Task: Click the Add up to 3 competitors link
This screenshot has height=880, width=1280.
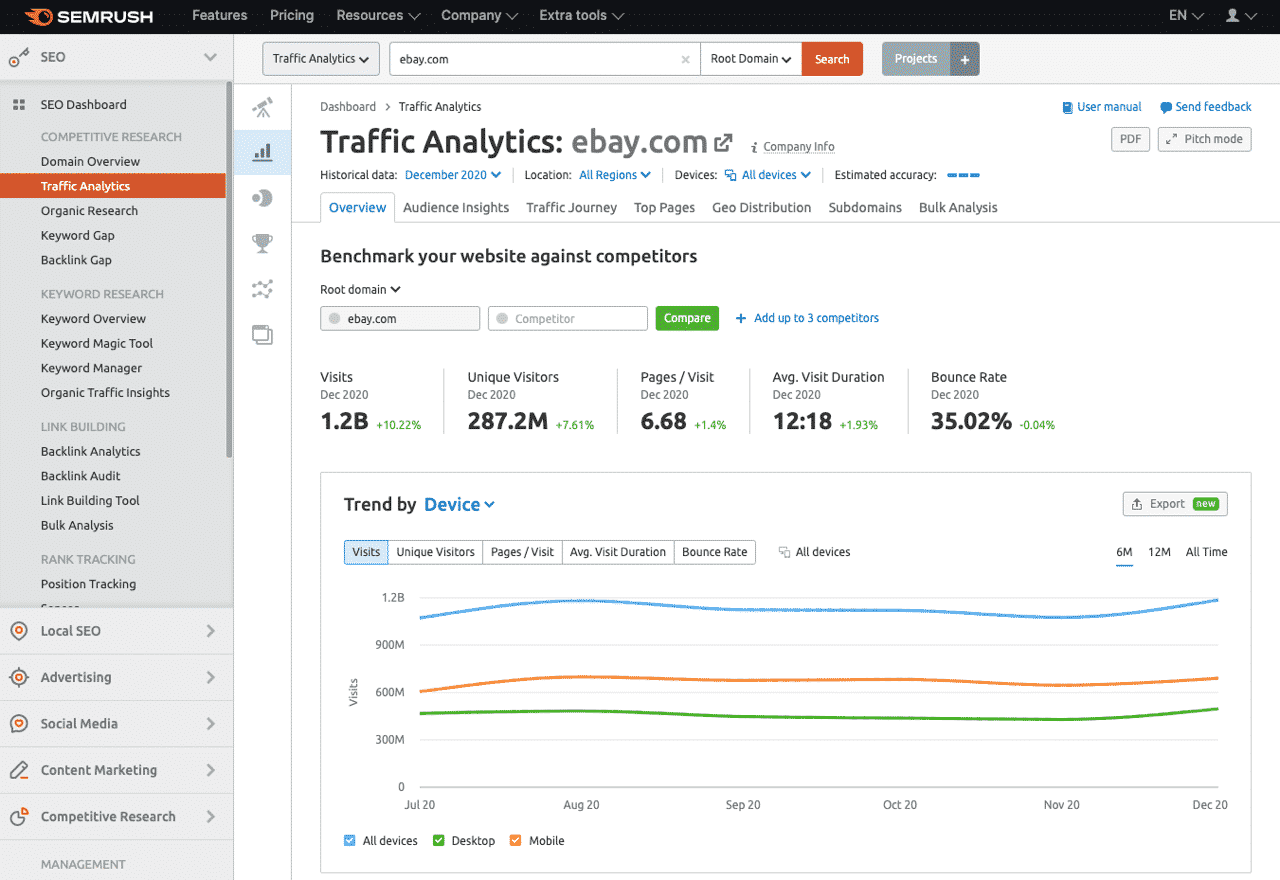Action: [807, 318]
